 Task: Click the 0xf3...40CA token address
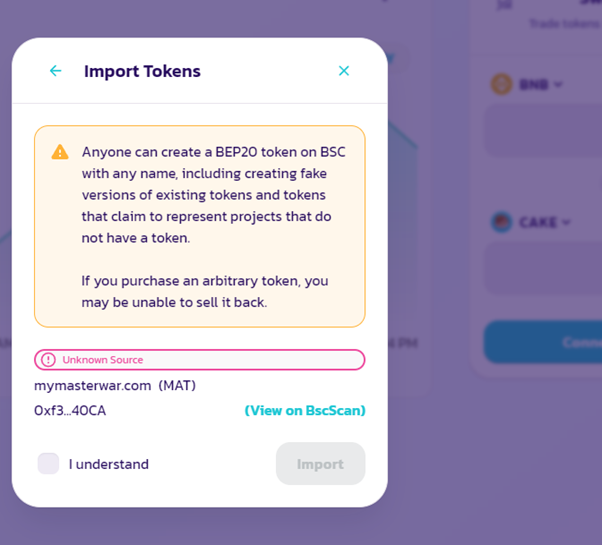coord(70,411)
